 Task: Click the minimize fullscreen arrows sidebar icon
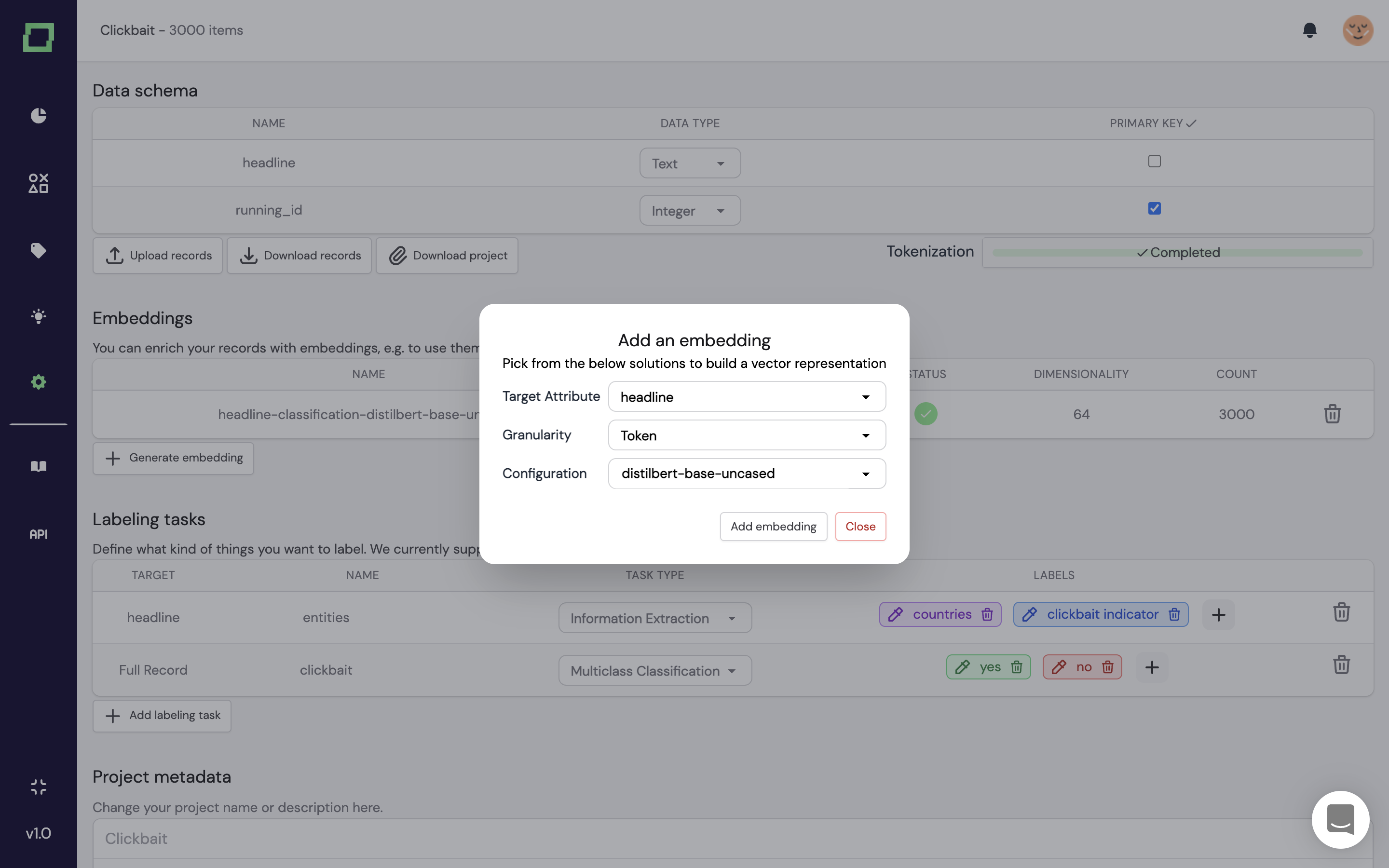point(39,787)
